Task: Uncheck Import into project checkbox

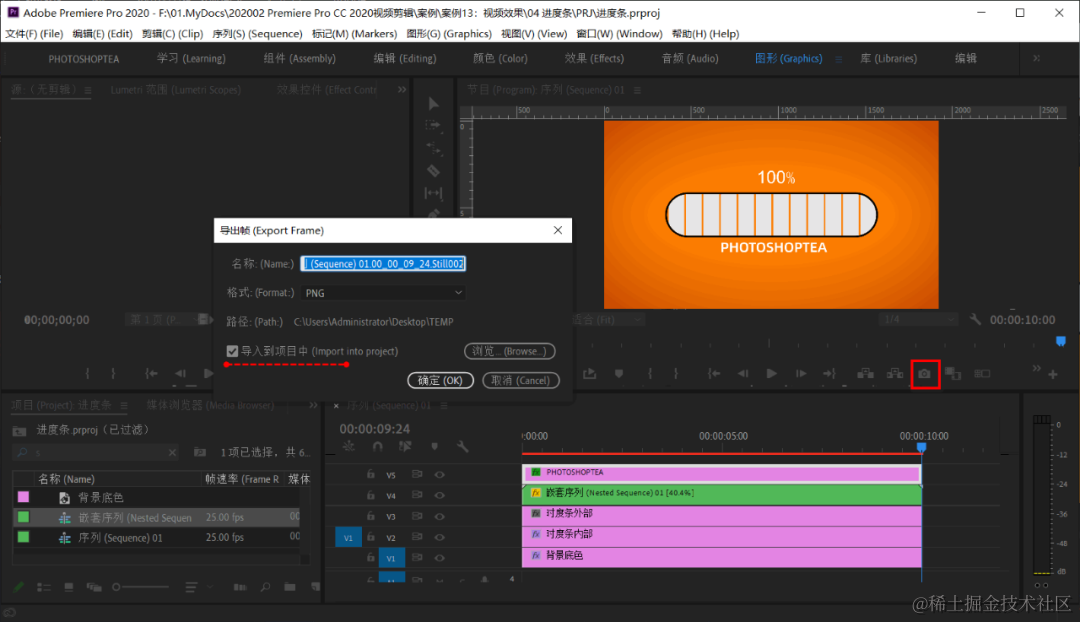Action: 232,351
